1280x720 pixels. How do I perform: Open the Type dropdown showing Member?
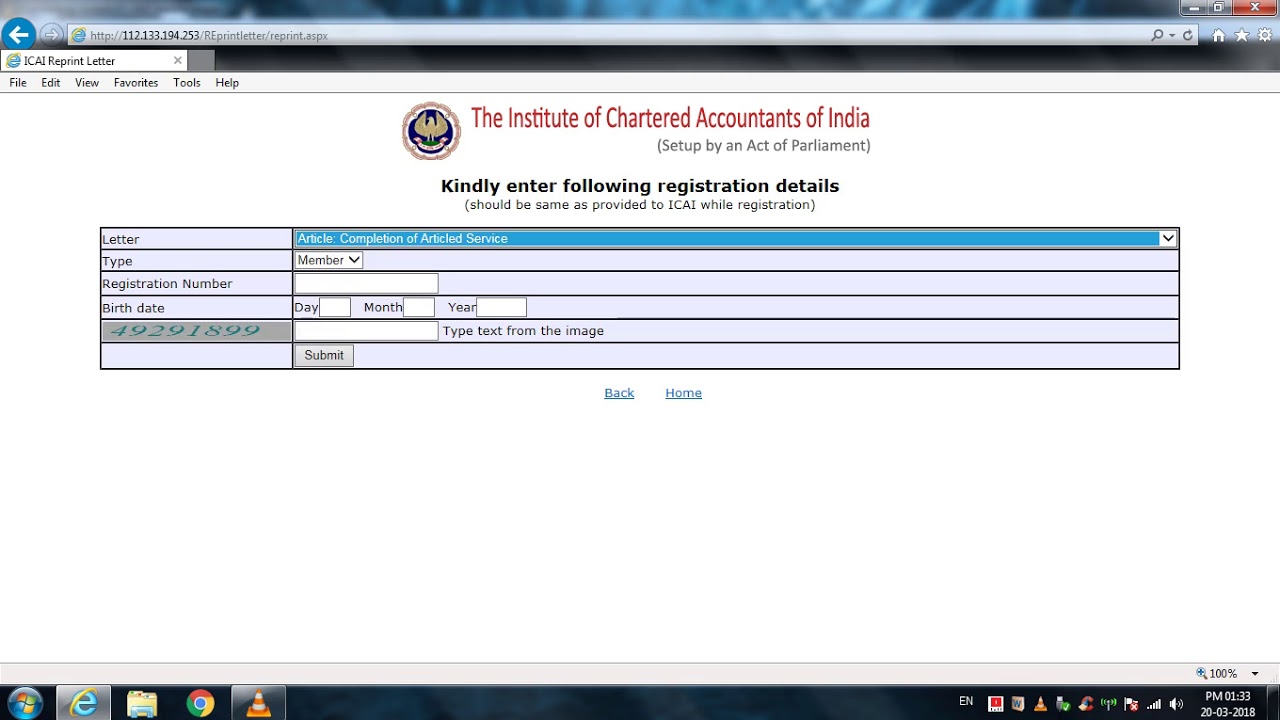[329, 260]
